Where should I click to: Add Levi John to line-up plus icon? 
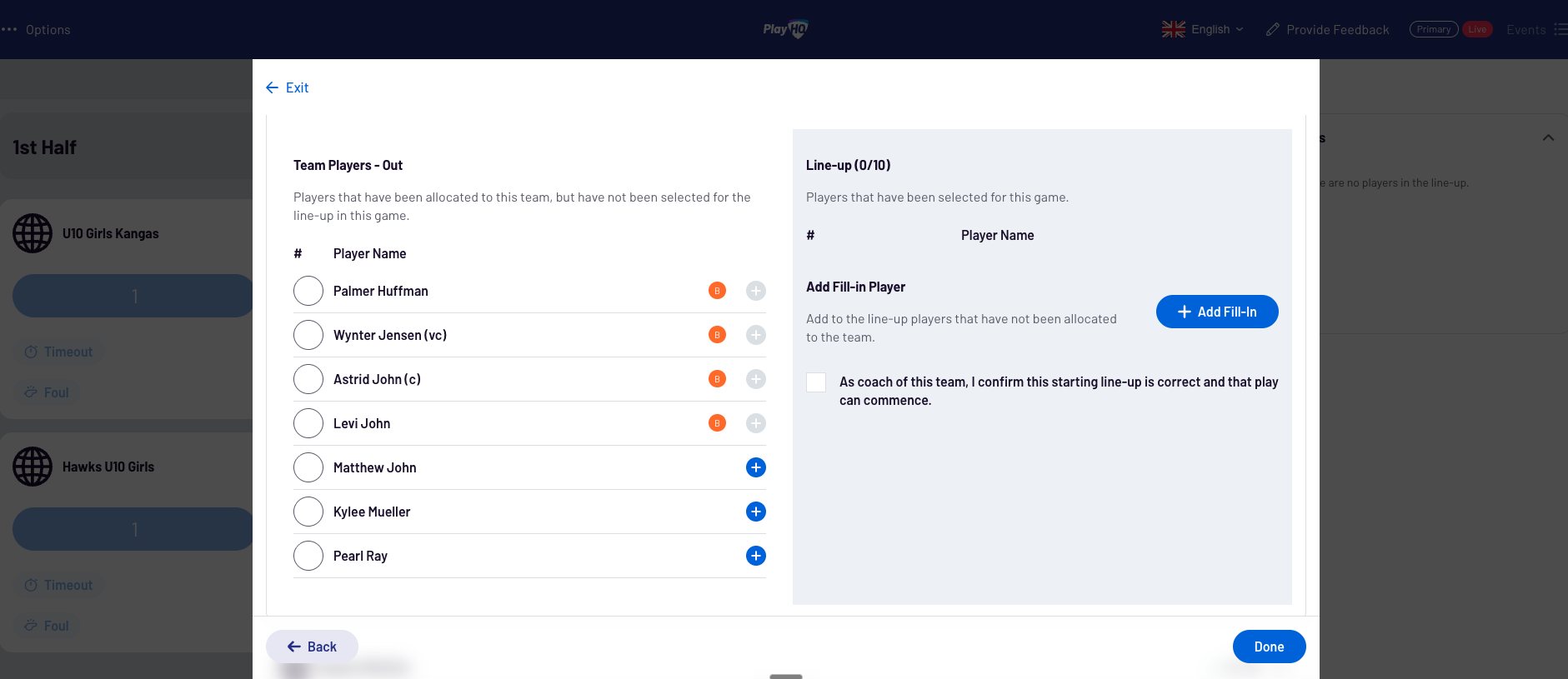[756, 423]
